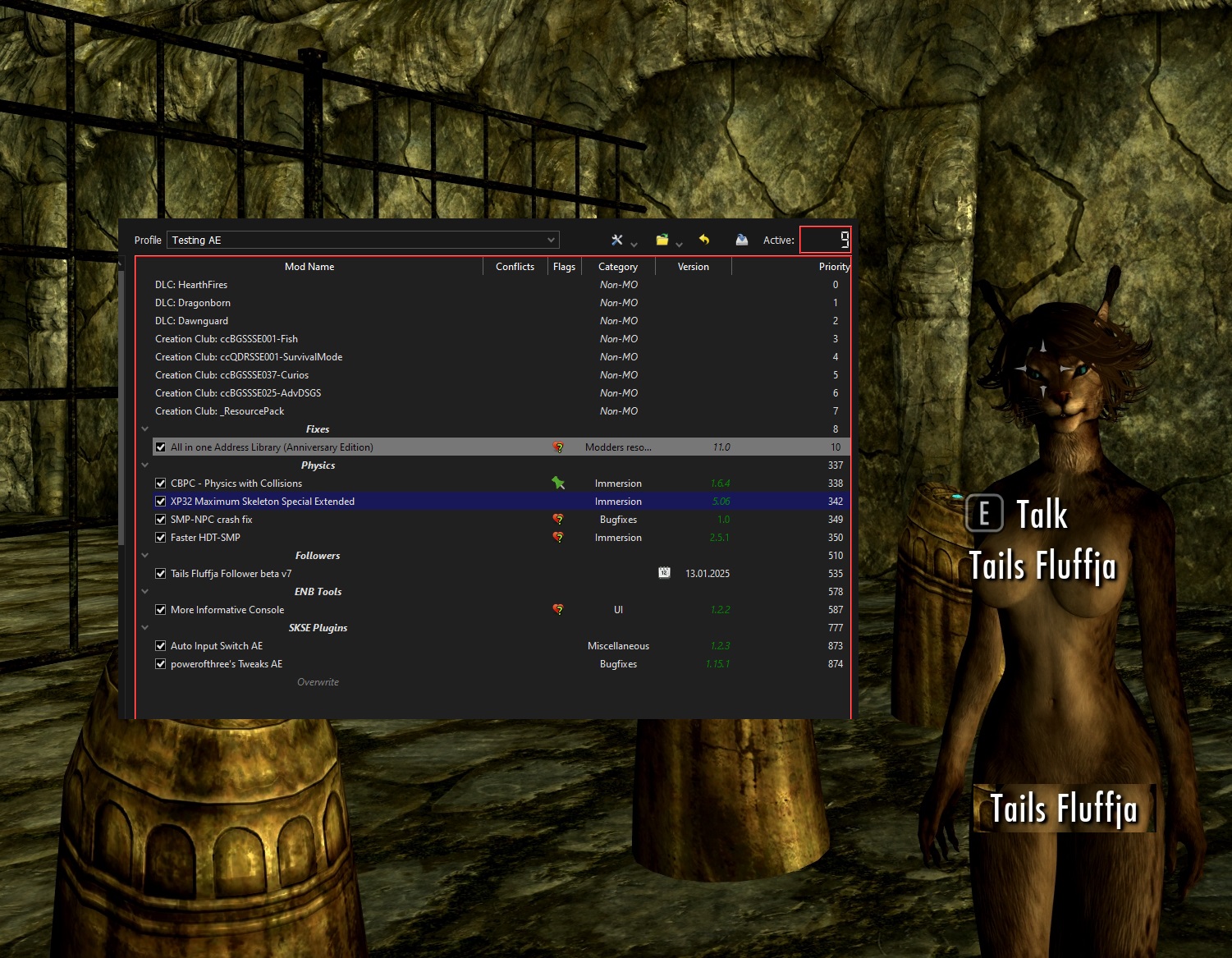Open the Profile dropdown showing Testing AE
The width and height of the screenshot is (1232, 958).
[x=364, y=240]
